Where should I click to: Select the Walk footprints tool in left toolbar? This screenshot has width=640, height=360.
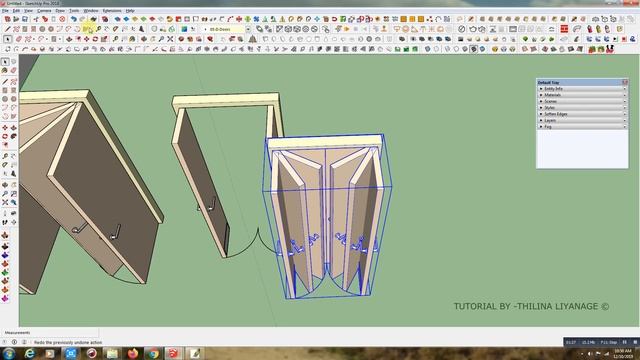coord(5,222)
